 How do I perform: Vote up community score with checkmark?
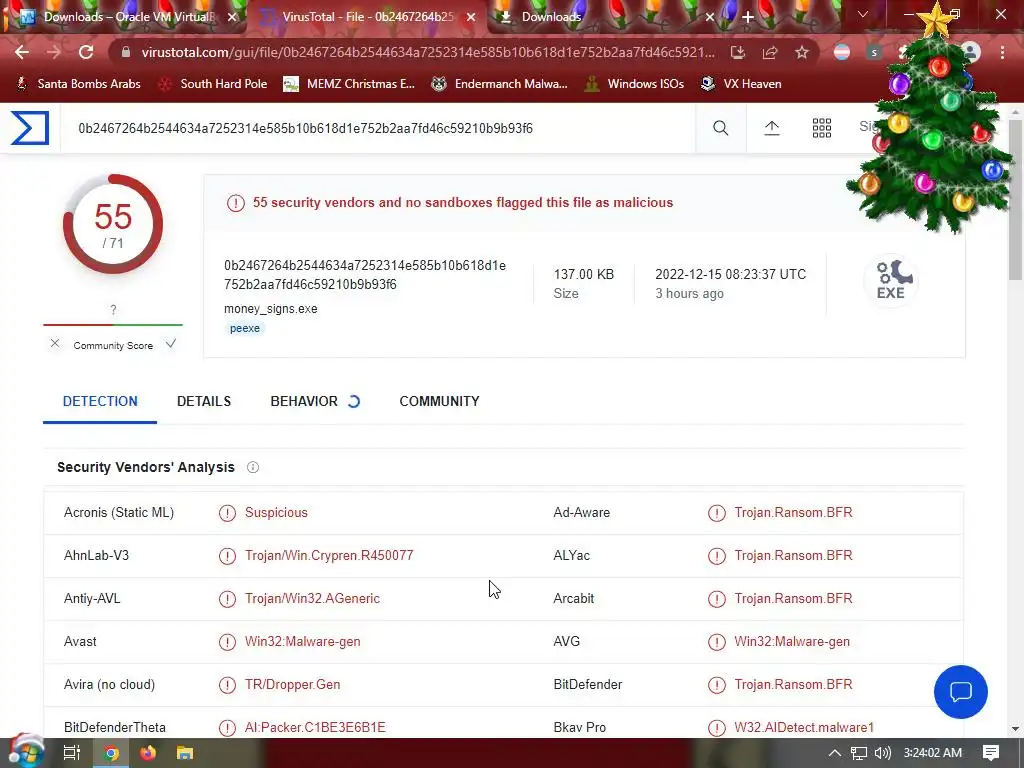click(x=170, y=344)
